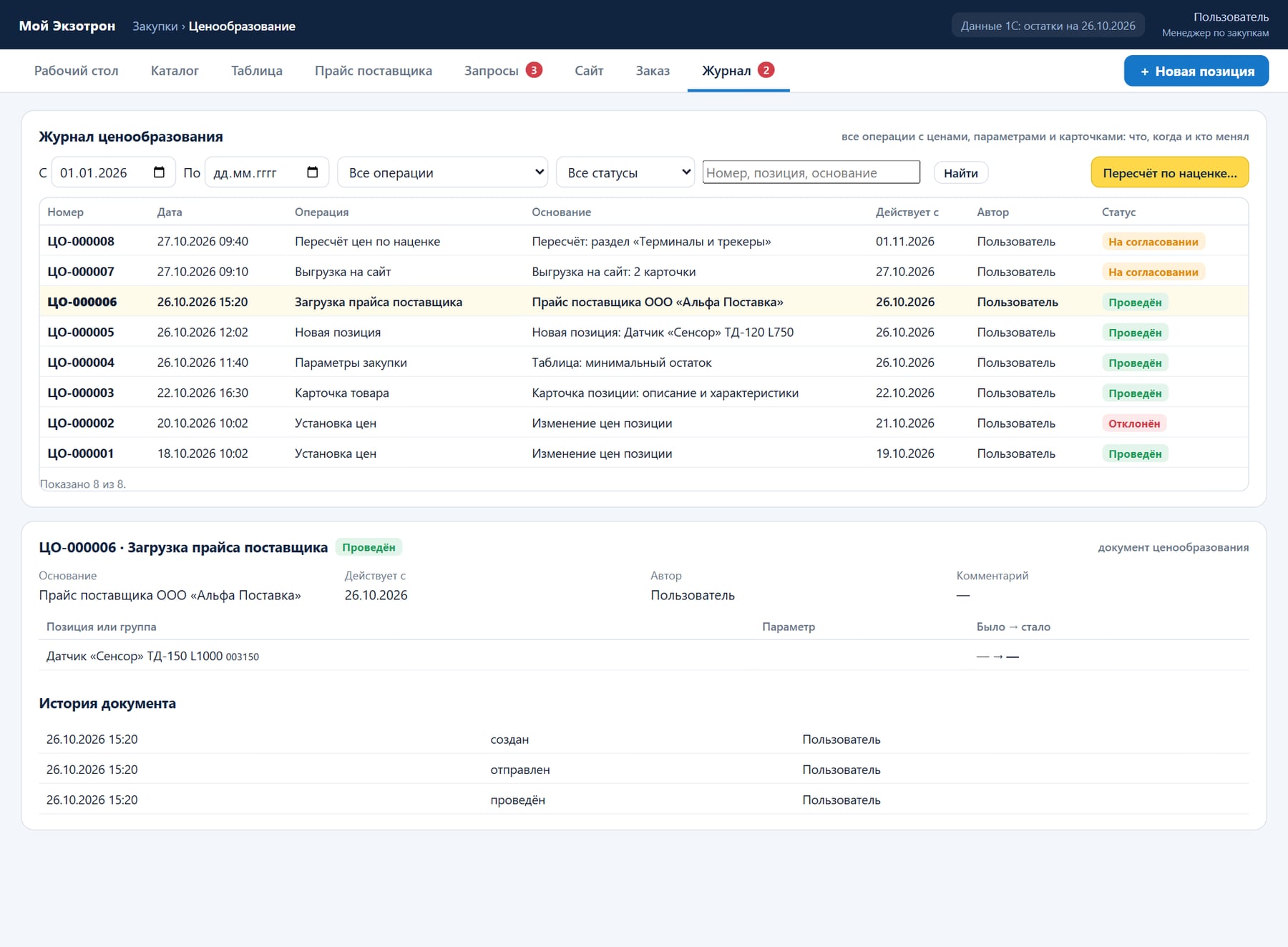Open the "Запросы" tab

click(x=503, y=71)
